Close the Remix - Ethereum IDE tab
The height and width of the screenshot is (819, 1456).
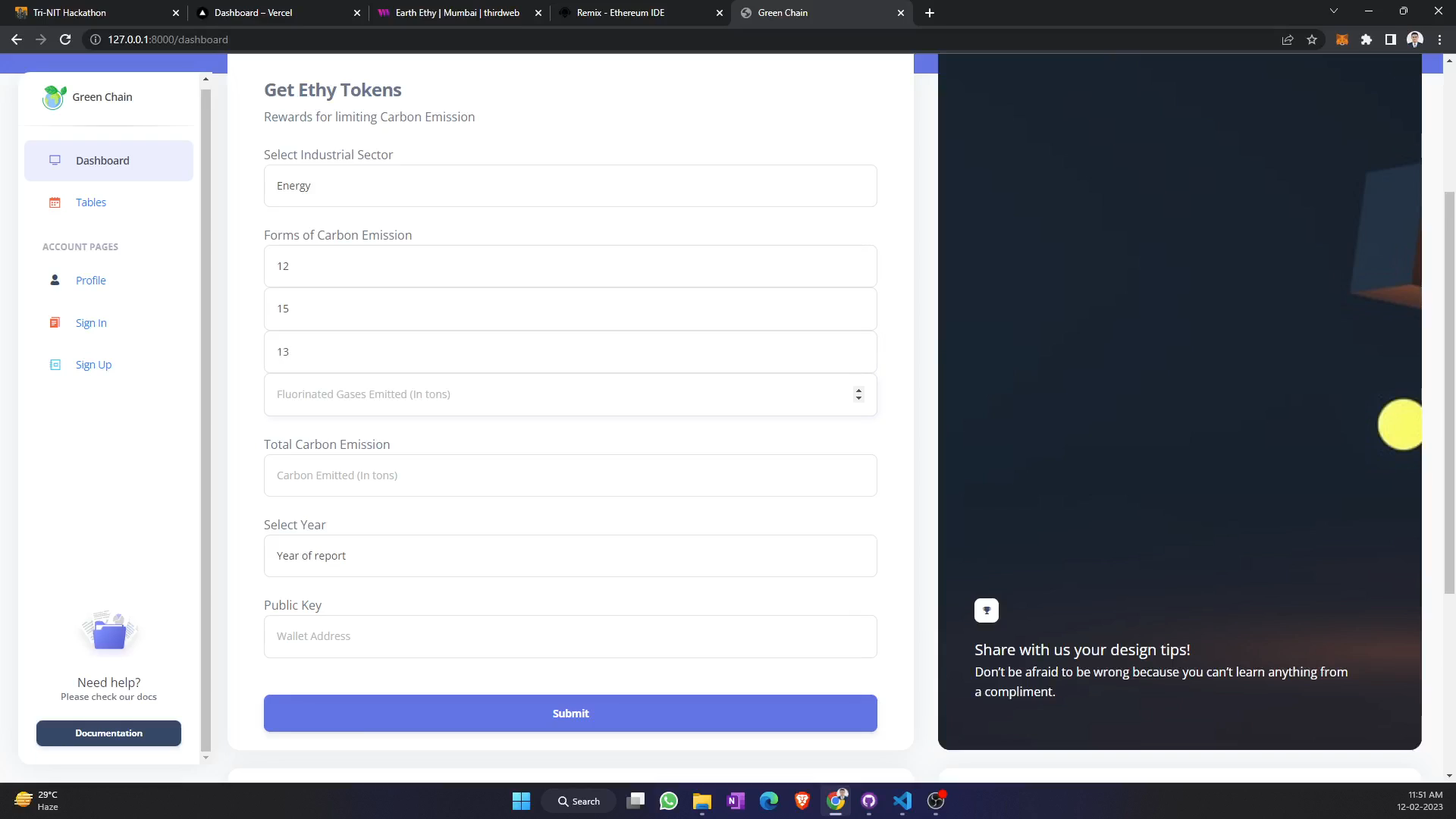click(720, 13)
